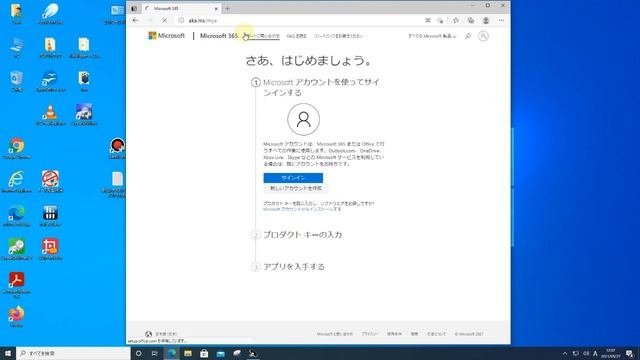
Task: Click the globe language icon in footer
Action: click(x=148, y=334)
